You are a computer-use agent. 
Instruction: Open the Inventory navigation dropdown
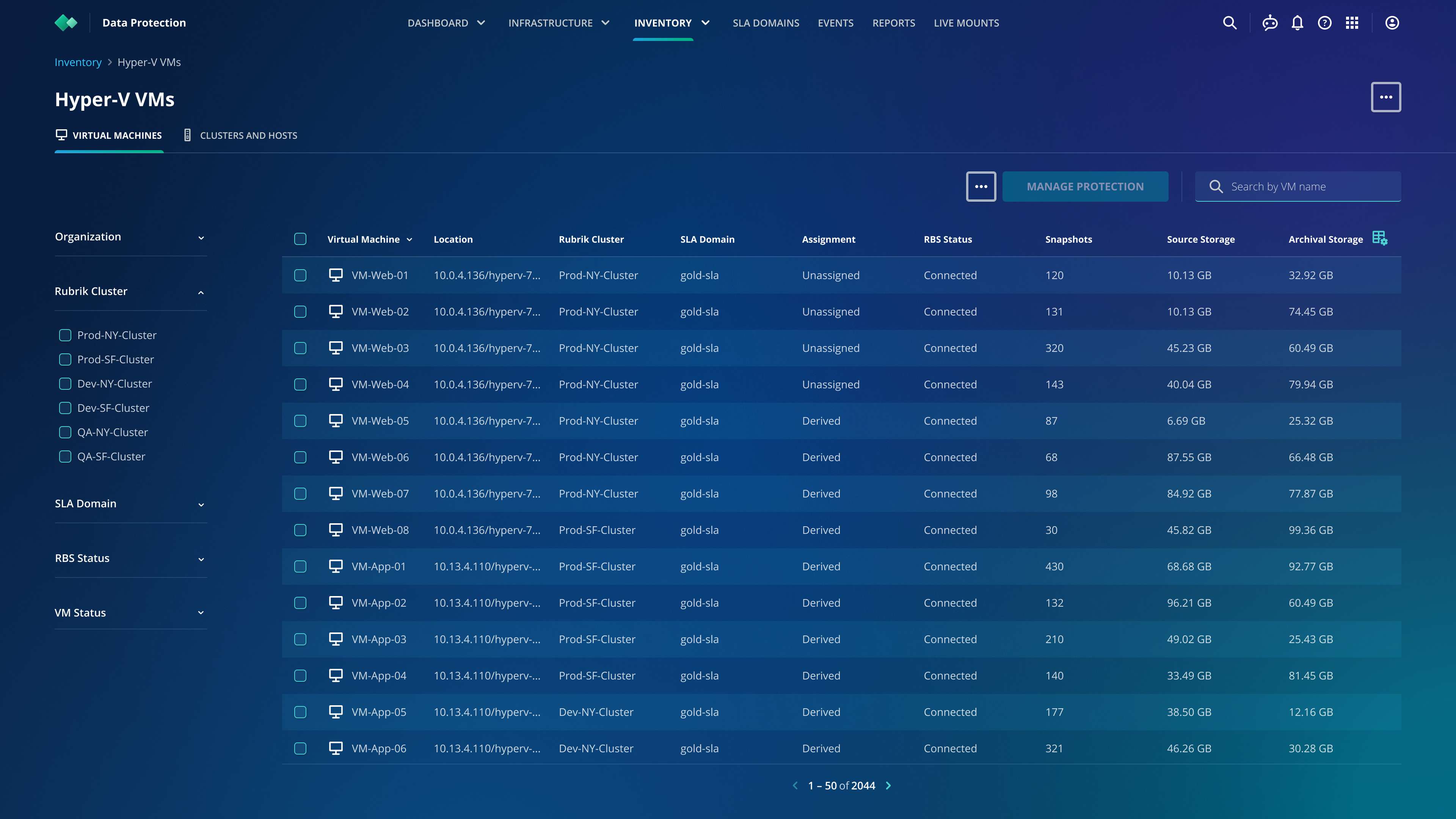(x=671, y=23)
